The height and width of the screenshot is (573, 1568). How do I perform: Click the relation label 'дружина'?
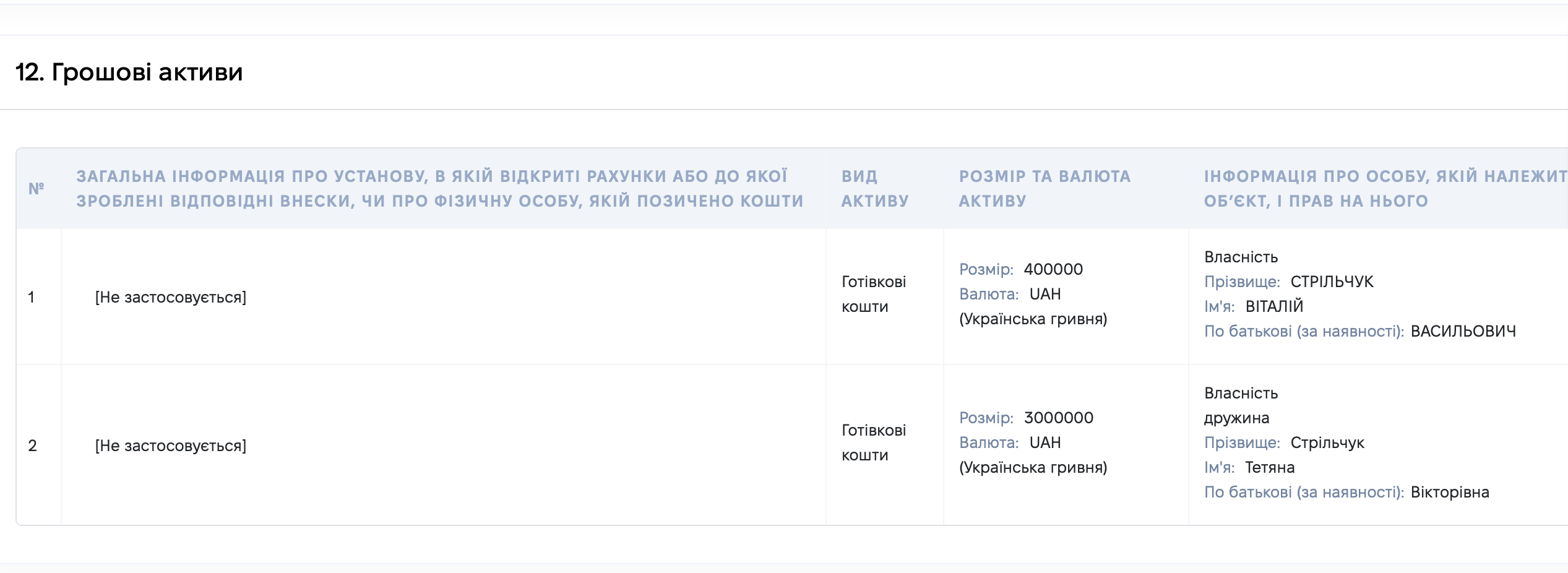[x=1236, y=418]
